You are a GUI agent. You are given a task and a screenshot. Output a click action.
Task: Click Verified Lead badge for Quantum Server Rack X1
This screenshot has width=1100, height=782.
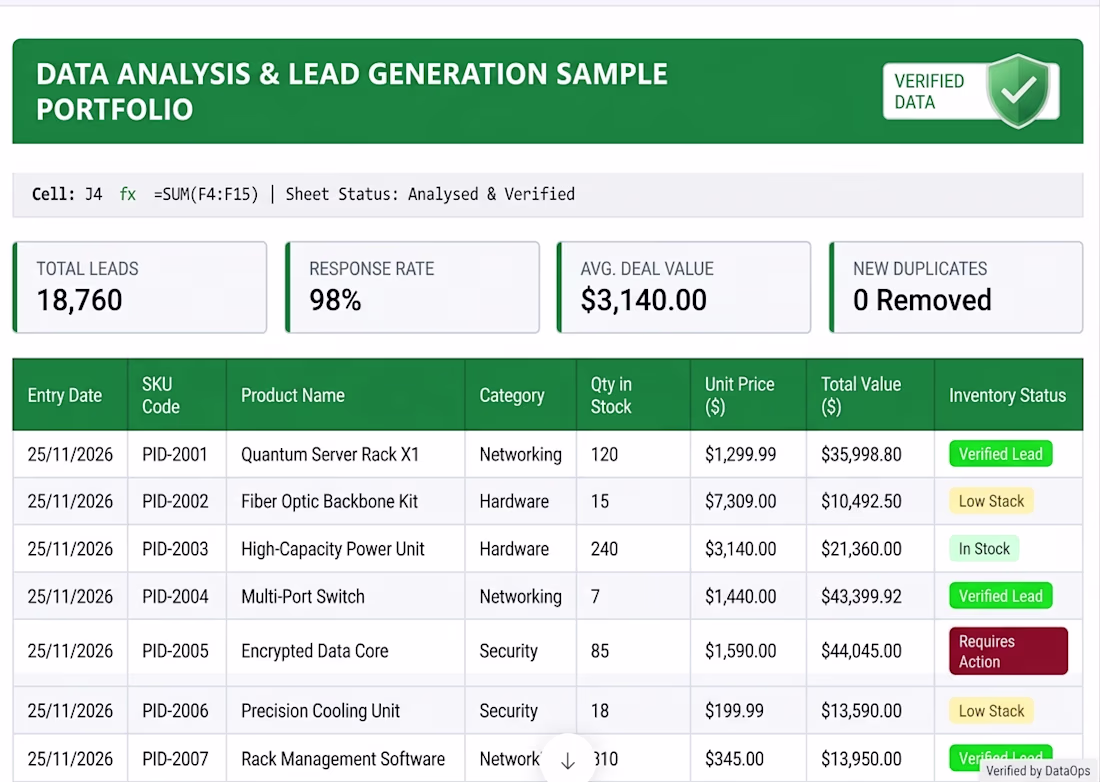(1000, 454)
